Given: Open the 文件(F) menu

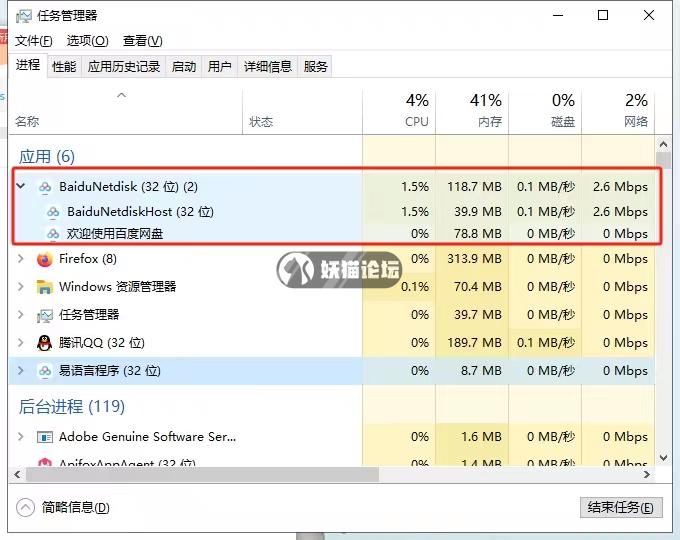Looking at the screenshot, I should [x=34, y=41].
